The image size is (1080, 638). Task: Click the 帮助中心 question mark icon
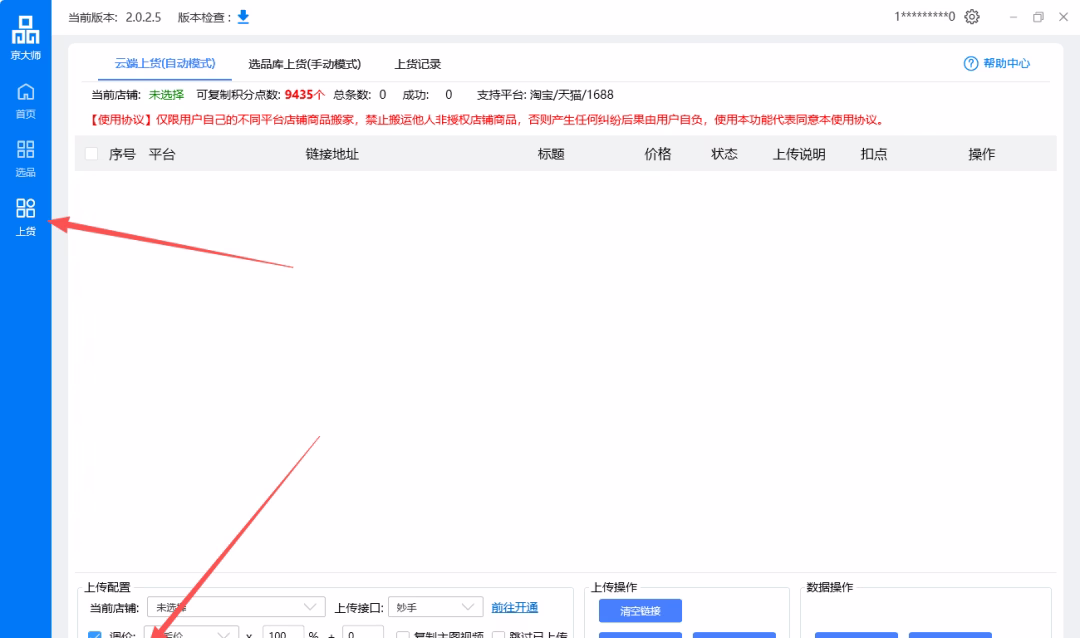point(970,63)
